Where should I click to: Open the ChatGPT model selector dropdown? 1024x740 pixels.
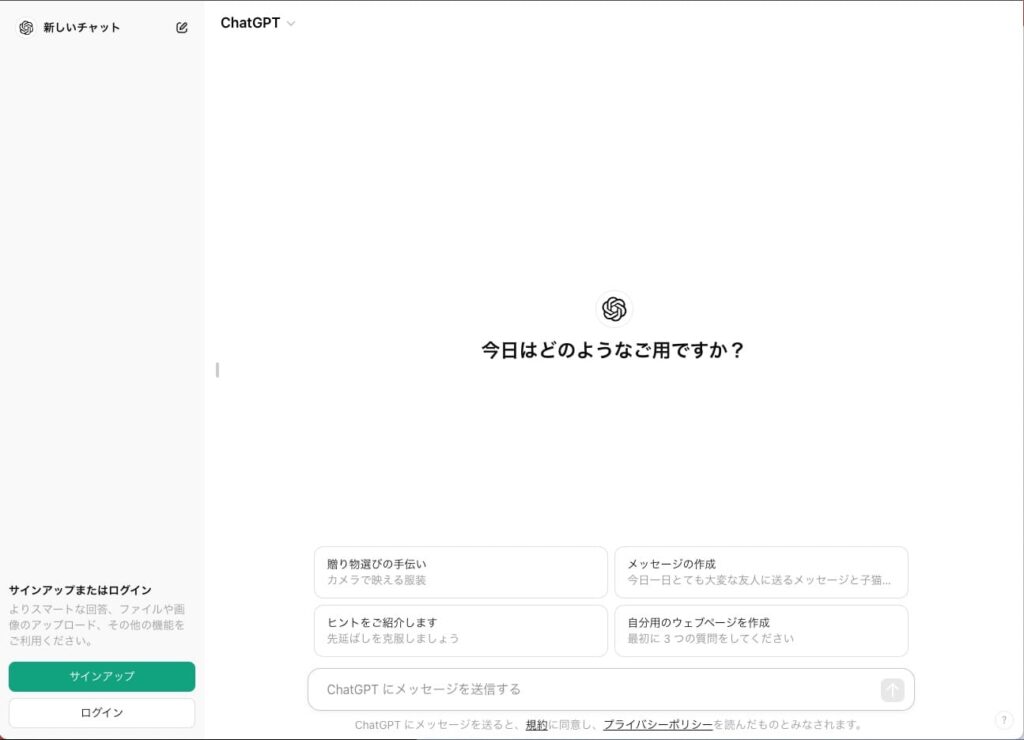click(257, 23)
